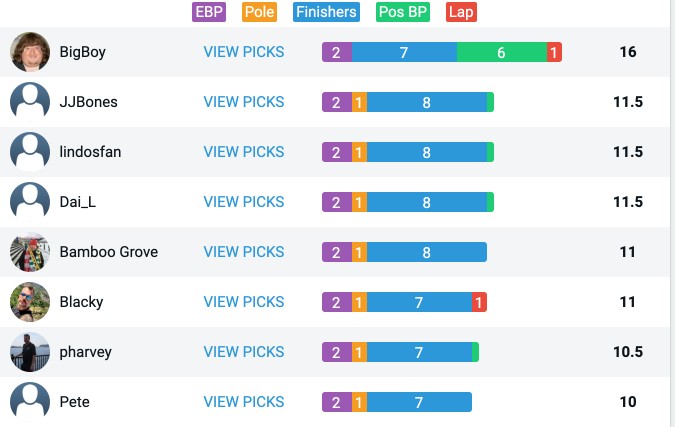Open VIEW PICKS for BigBoy
This screenshot has width=675, height=427.
click(244, 52)
